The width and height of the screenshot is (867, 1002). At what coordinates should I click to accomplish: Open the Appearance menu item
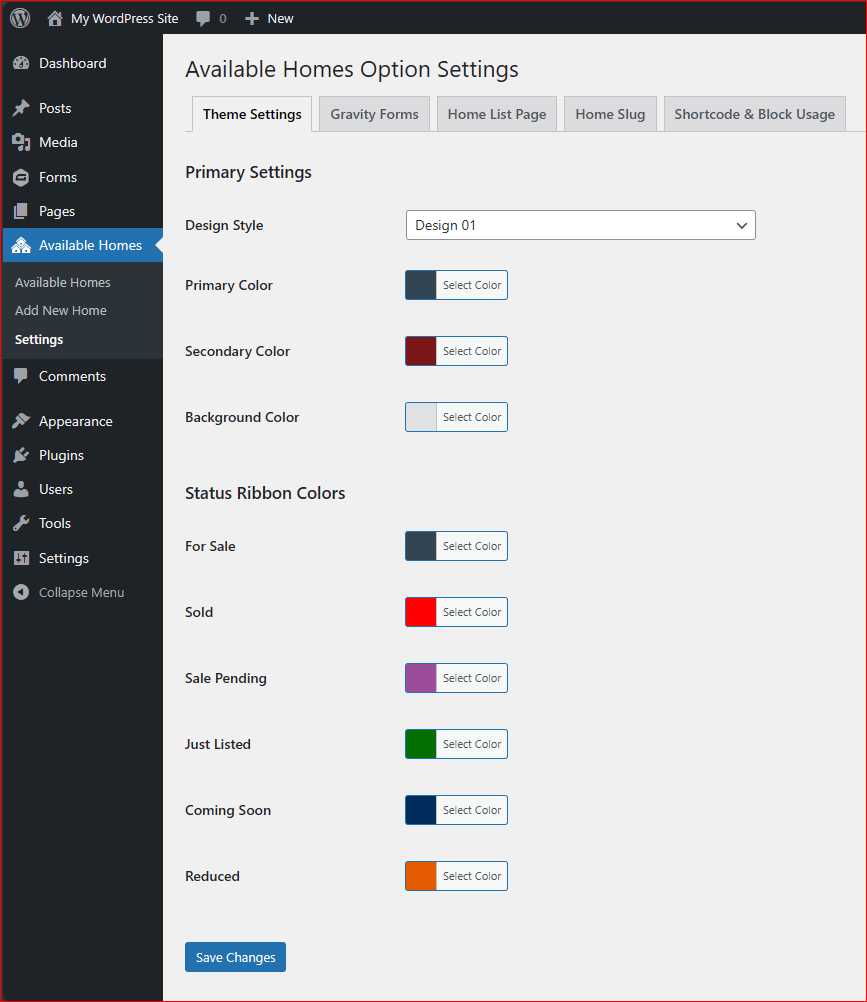click(x=82, y=421)
